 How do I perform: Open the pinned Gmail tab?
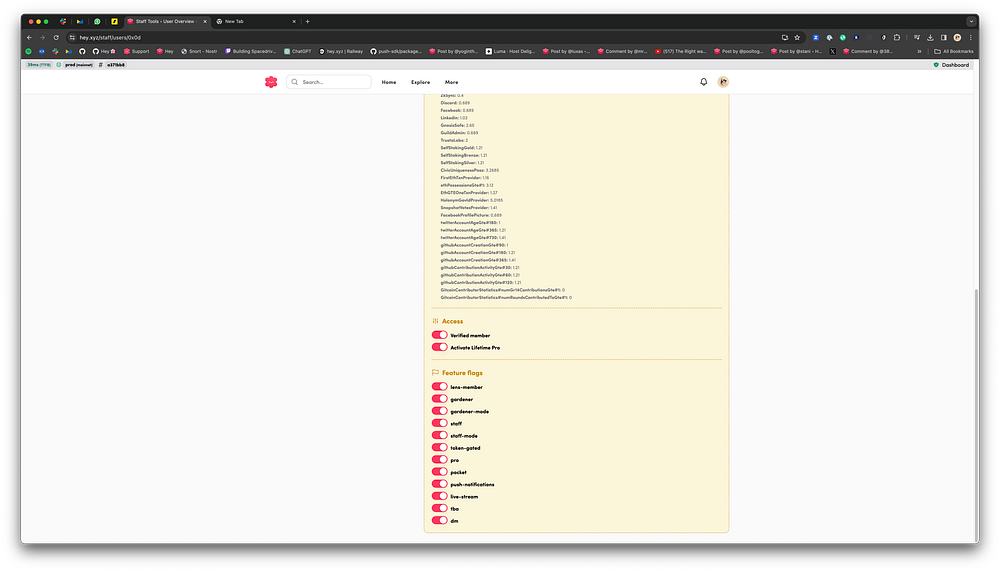80,21
